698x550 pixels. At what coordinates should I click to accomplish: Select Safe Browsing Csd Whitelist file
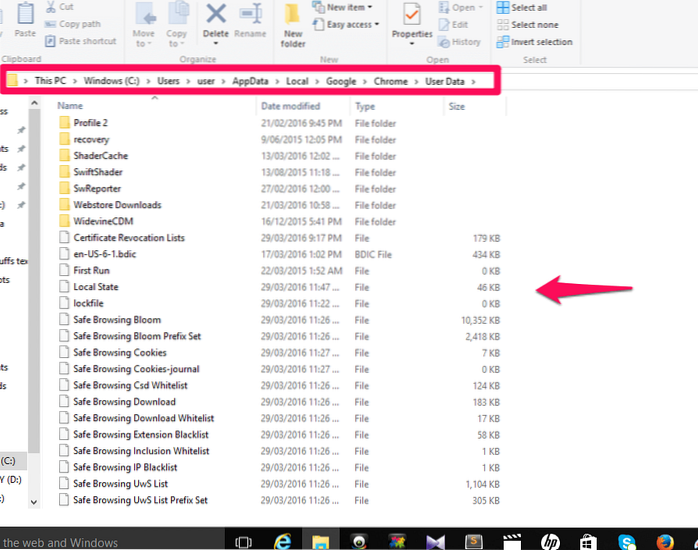click(x=130, y=385)
